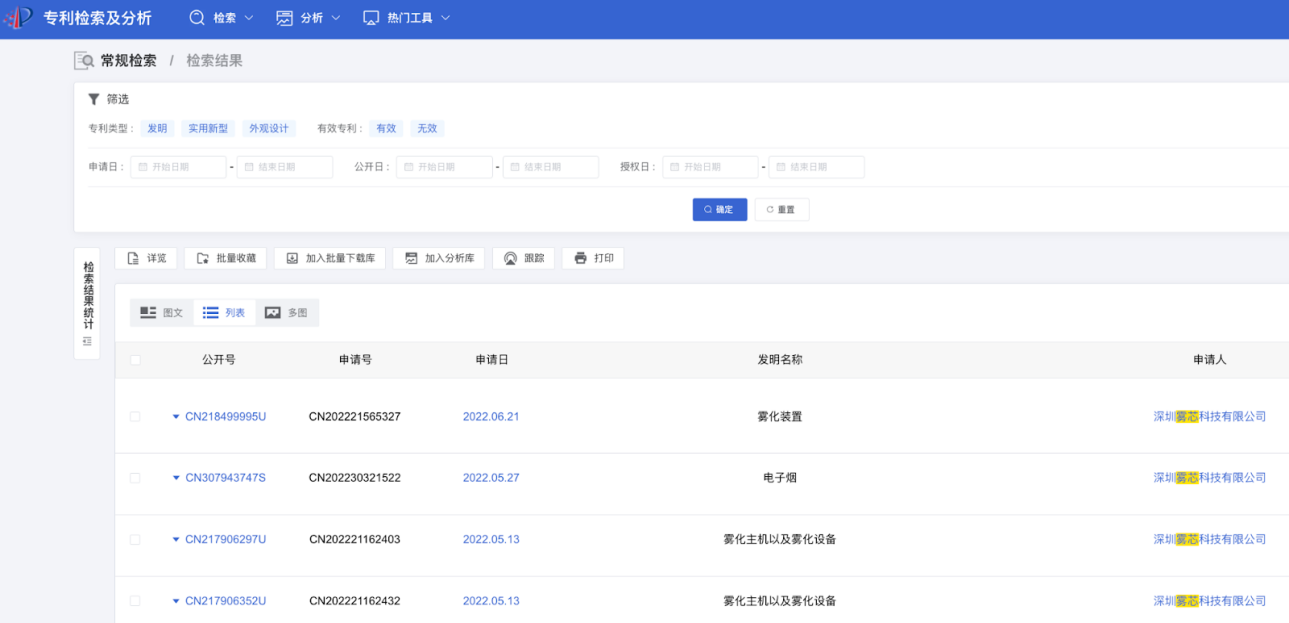
Task: Switch to 多图 view tab
Action: click(x=286, y=313)
